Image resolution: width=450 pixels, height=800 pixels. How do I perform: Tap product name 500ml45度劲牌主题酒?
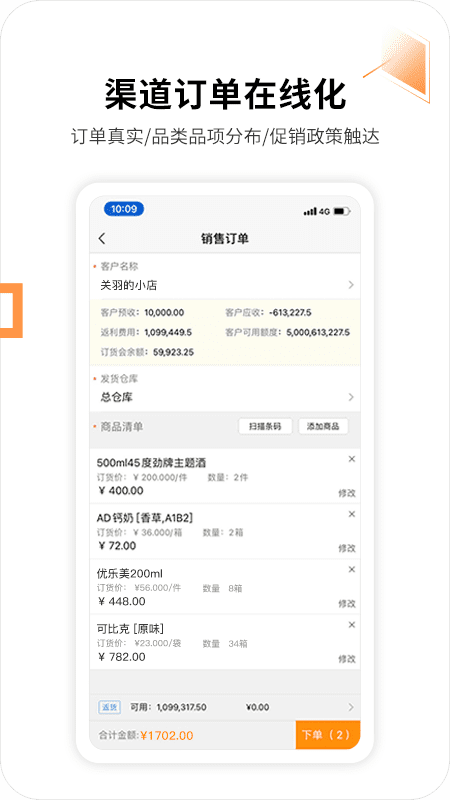(152, 463)
